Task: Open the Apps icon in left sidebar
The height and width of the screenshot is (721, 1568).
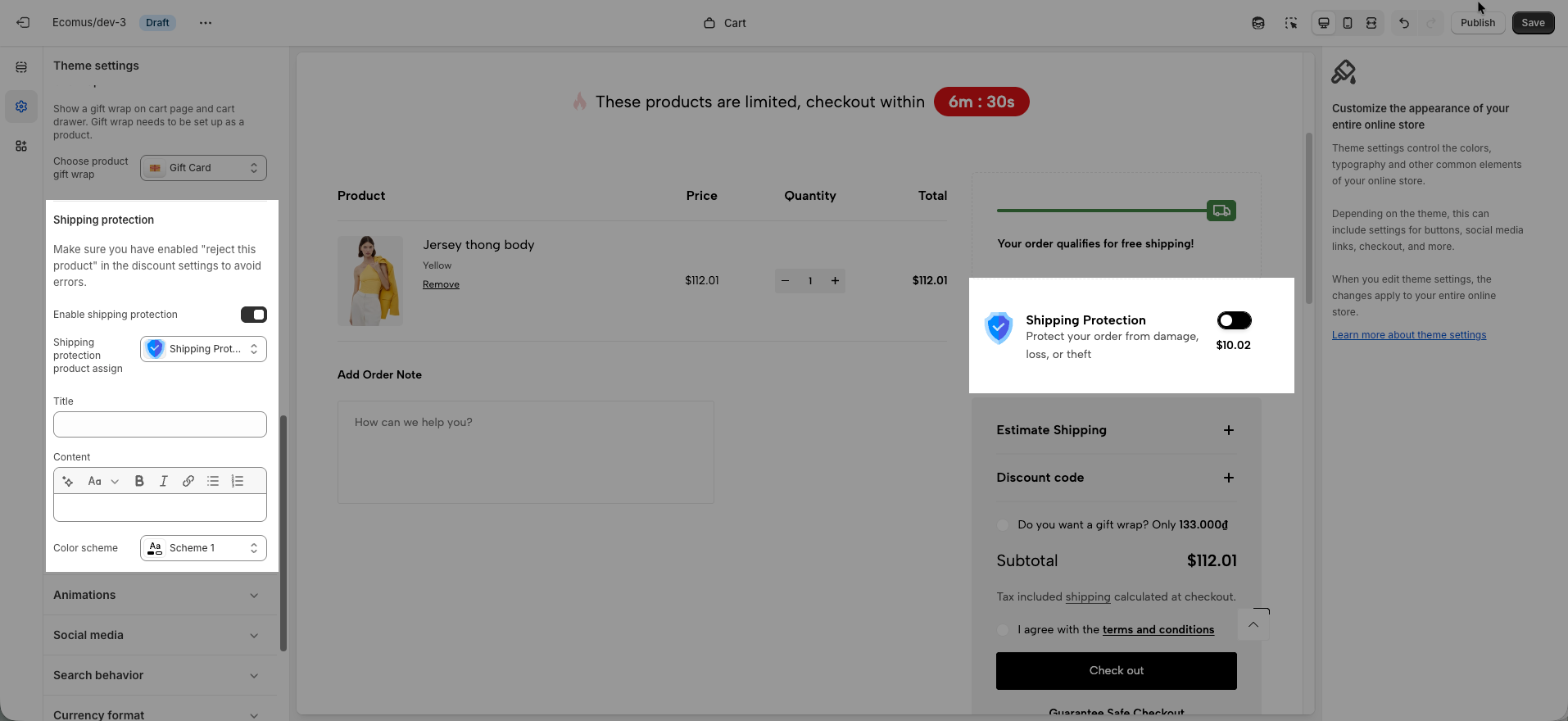Action: (21, 146)
